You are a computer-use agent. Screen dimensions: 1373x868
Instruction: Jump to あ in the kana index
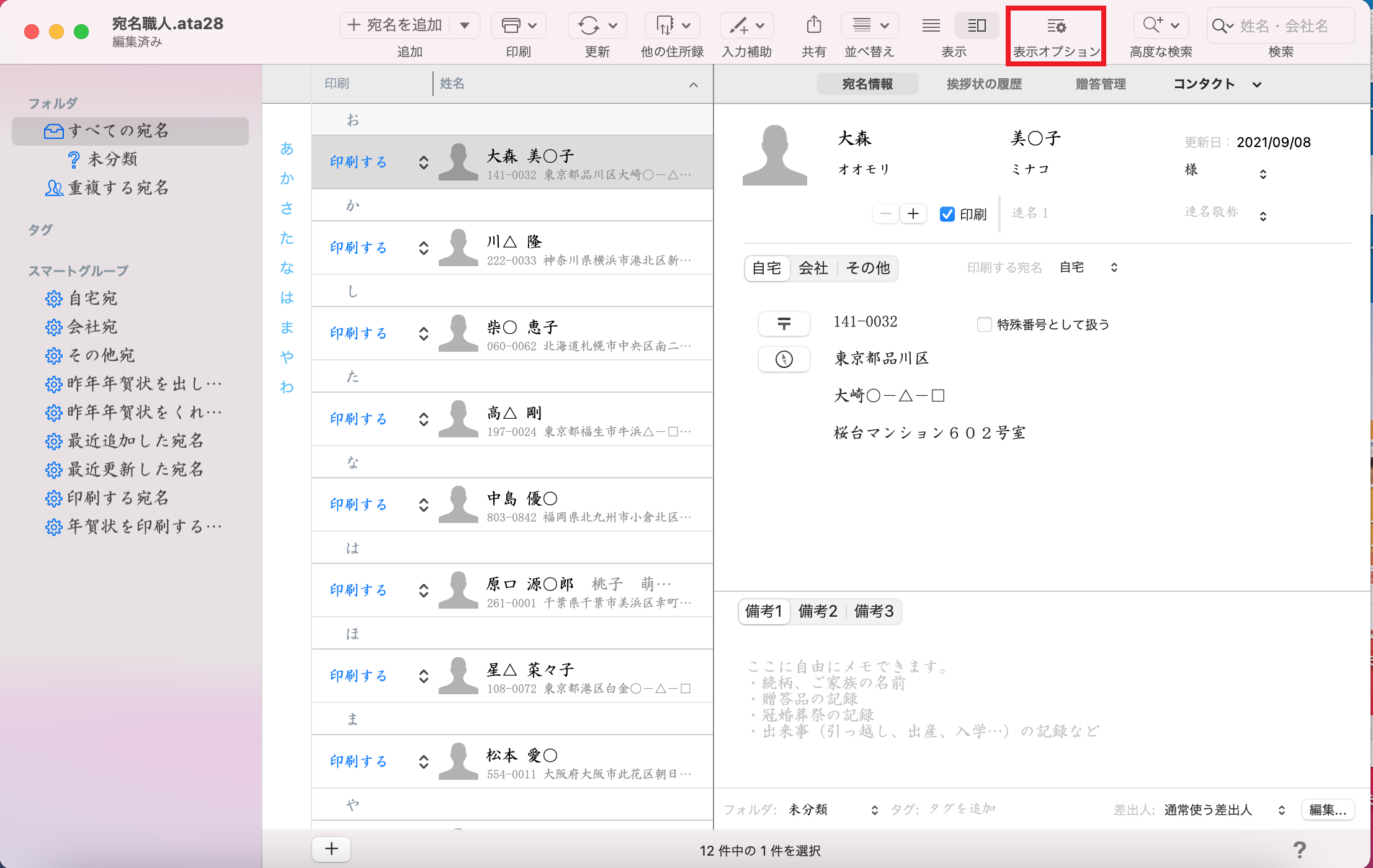[287, 149]
